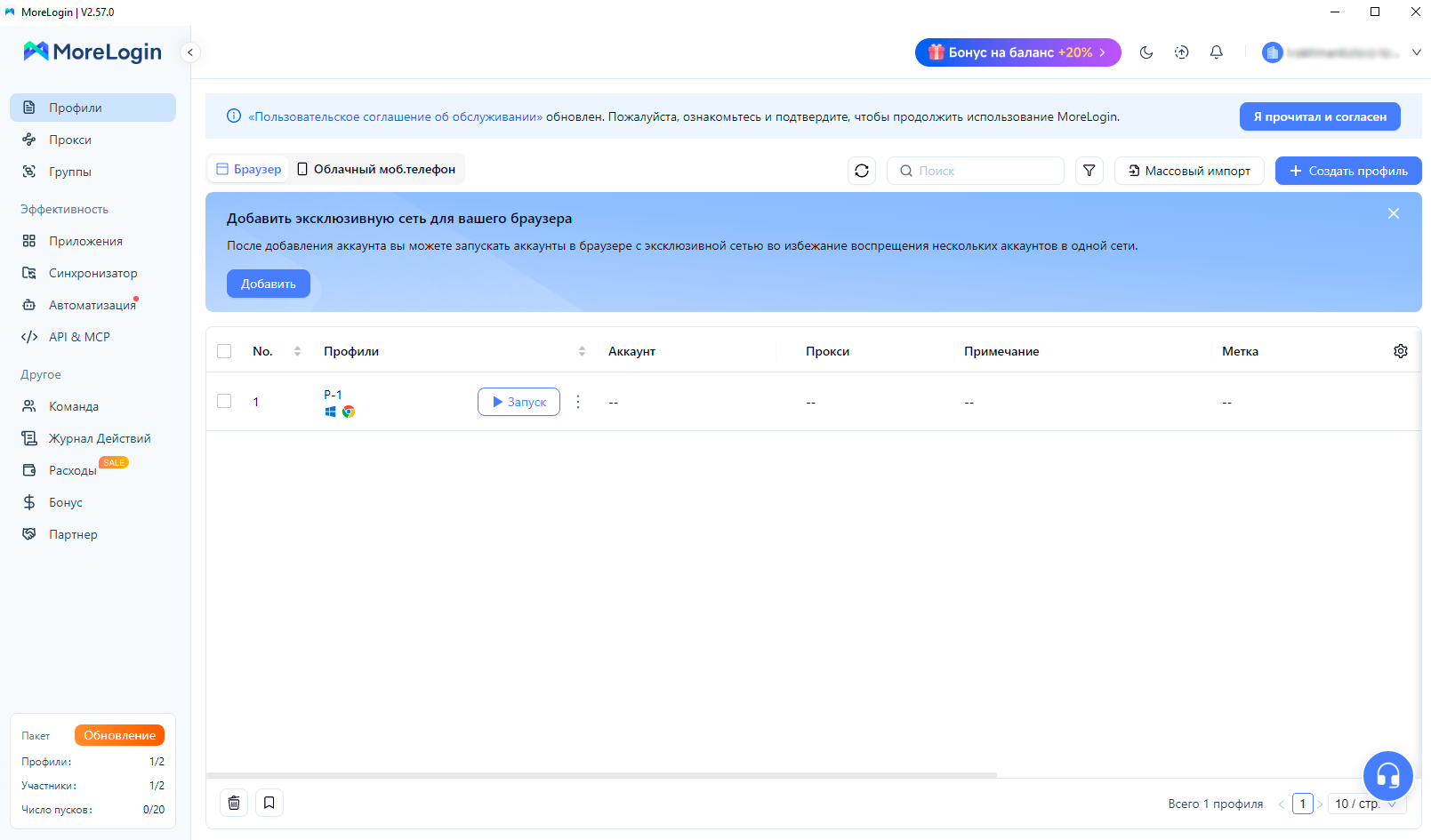Click the user avatar icon

coord(1272,52)
